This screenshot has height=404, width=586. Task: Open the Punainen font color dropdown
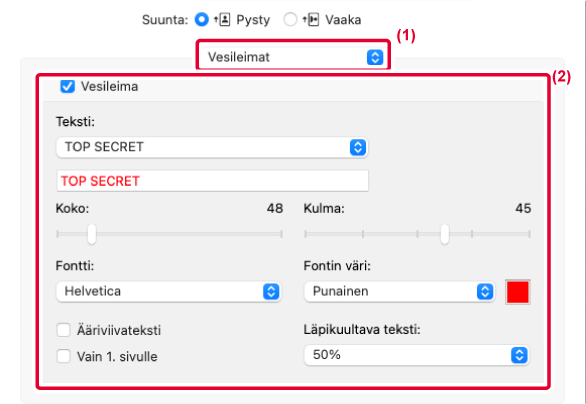point(400,292)
